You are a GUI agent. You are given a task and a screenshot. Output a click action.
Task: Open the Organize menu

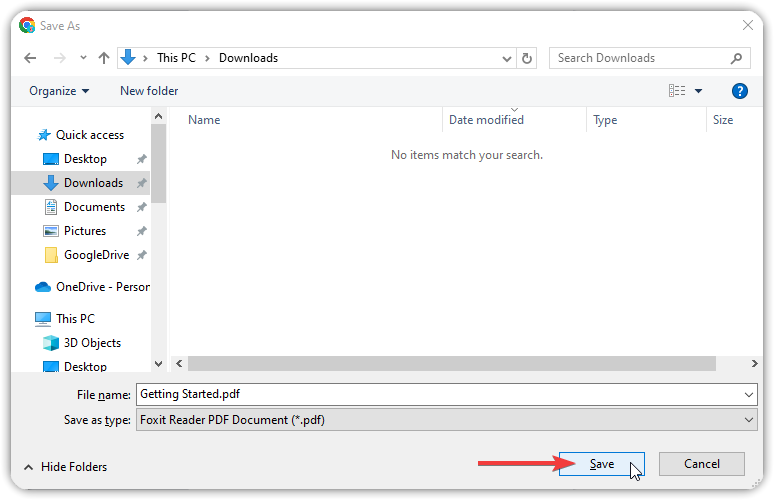coord(59,91)
